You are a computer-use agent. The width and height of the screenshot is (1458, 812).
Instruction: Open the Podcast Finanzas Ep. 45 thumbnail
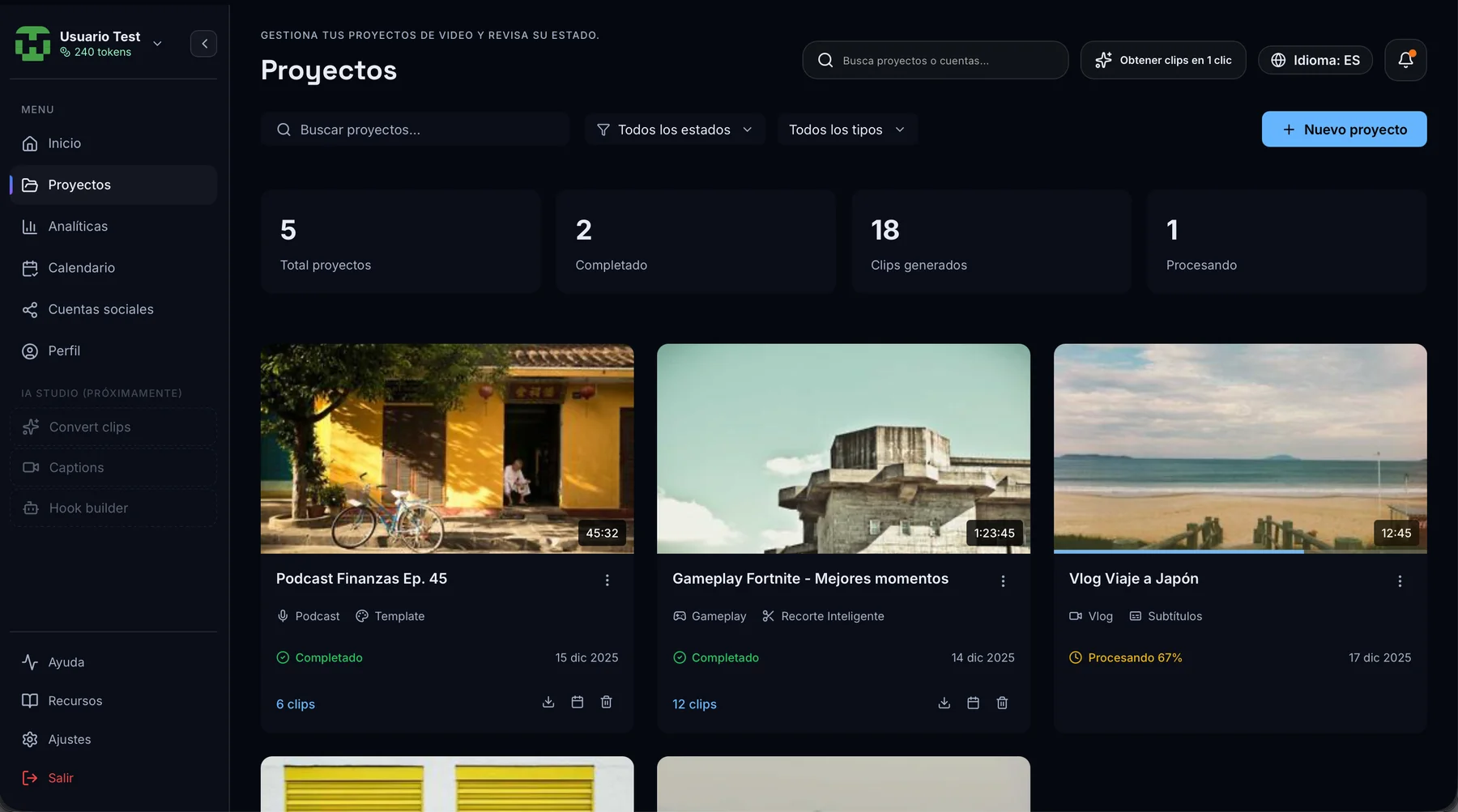tap(447, 449)
